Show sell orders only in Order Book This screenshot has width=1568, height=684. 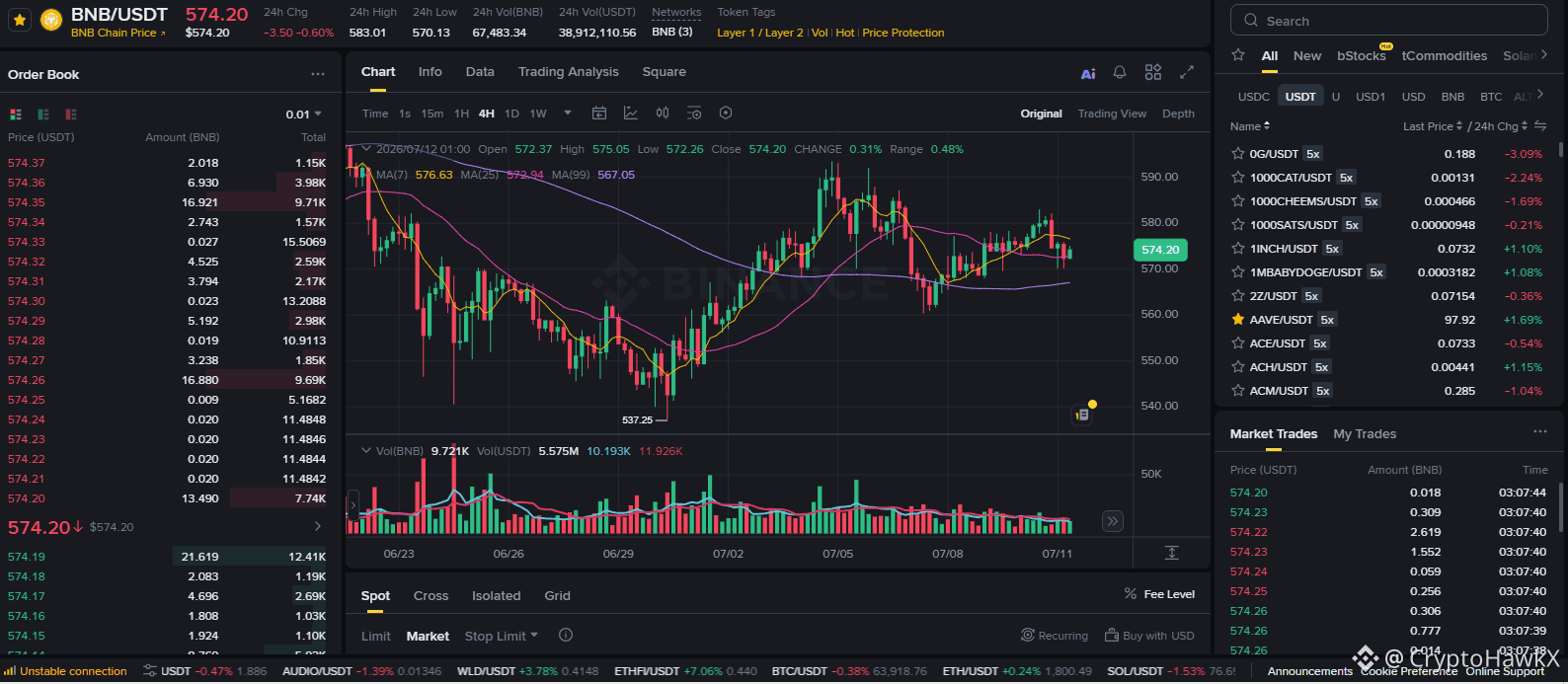(71, 114)
